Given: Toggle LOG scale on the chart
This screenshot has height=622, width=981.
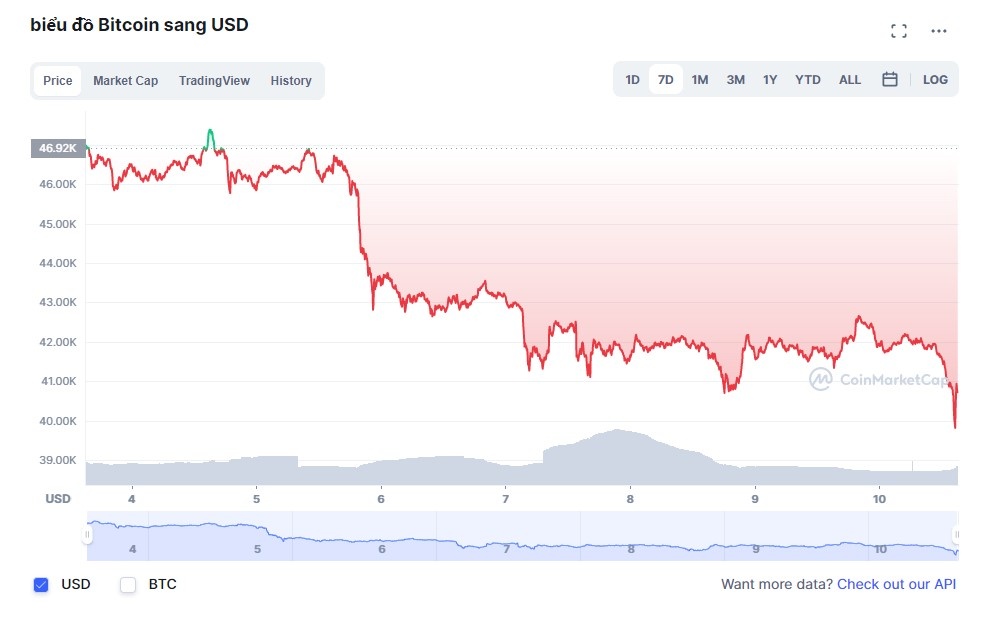Looking at the screenshot, I should click(x=935, y=80).
